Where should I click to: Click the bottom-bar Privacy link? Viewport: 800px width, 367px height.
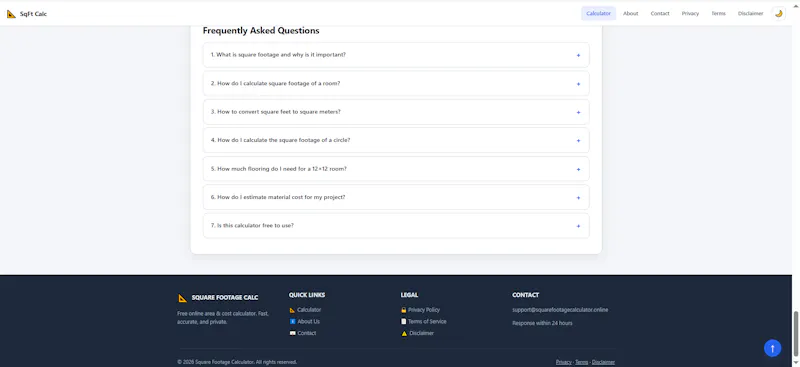point(563,362)
